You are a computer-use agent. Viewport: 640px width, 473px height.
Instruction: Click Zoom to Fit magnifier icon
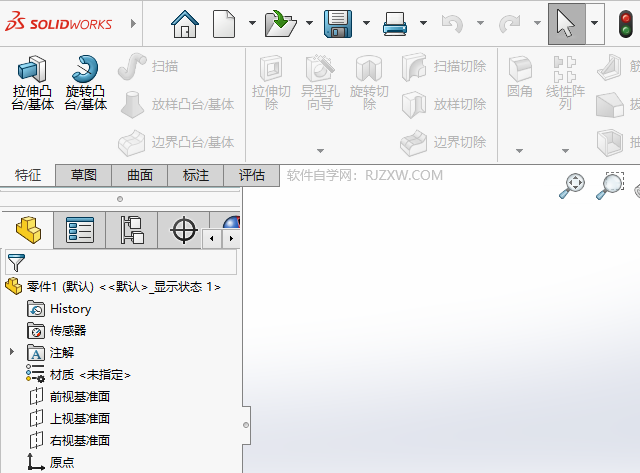(572, 186)
